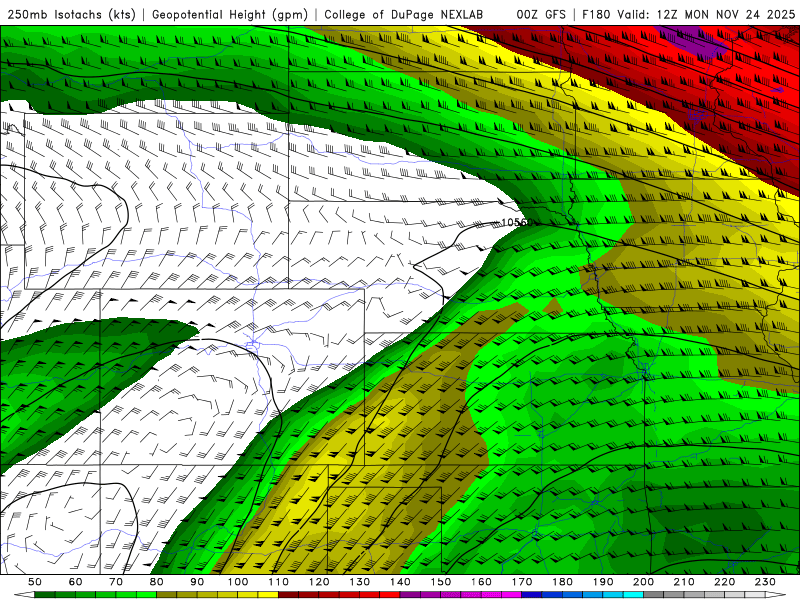Click the '170' colorbar scale label
The width and height of the screenshot is (800, 600).
(522, 582)
